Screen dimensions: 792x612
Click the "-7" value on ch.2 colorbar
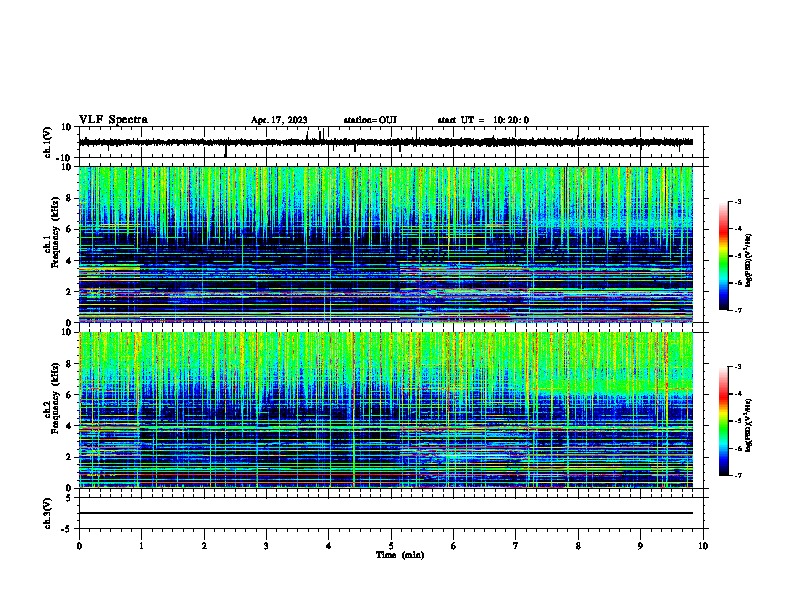click(737, 476)
